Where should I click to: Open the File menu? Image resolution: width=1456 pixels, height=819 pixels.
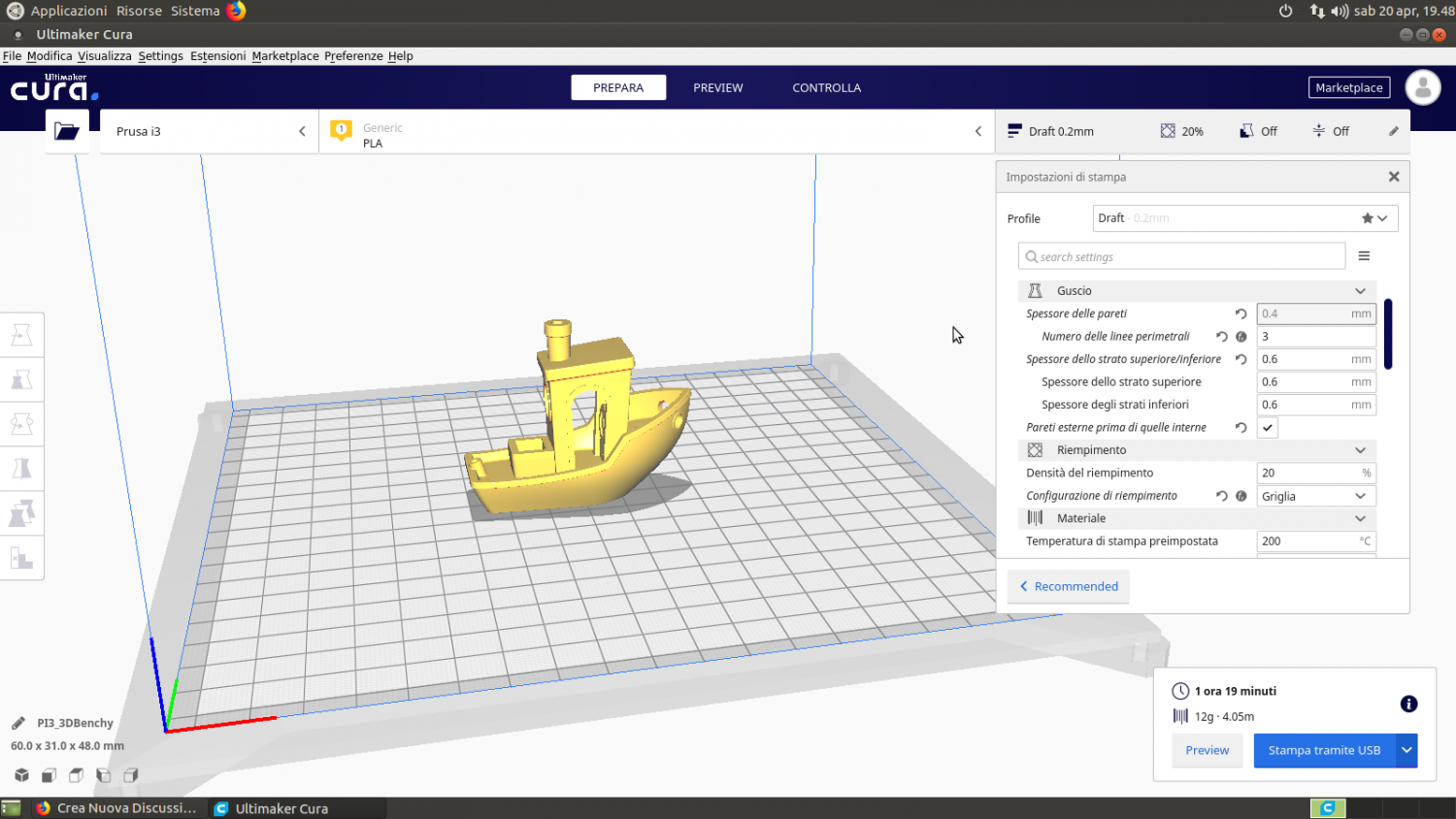pos(12,56)
